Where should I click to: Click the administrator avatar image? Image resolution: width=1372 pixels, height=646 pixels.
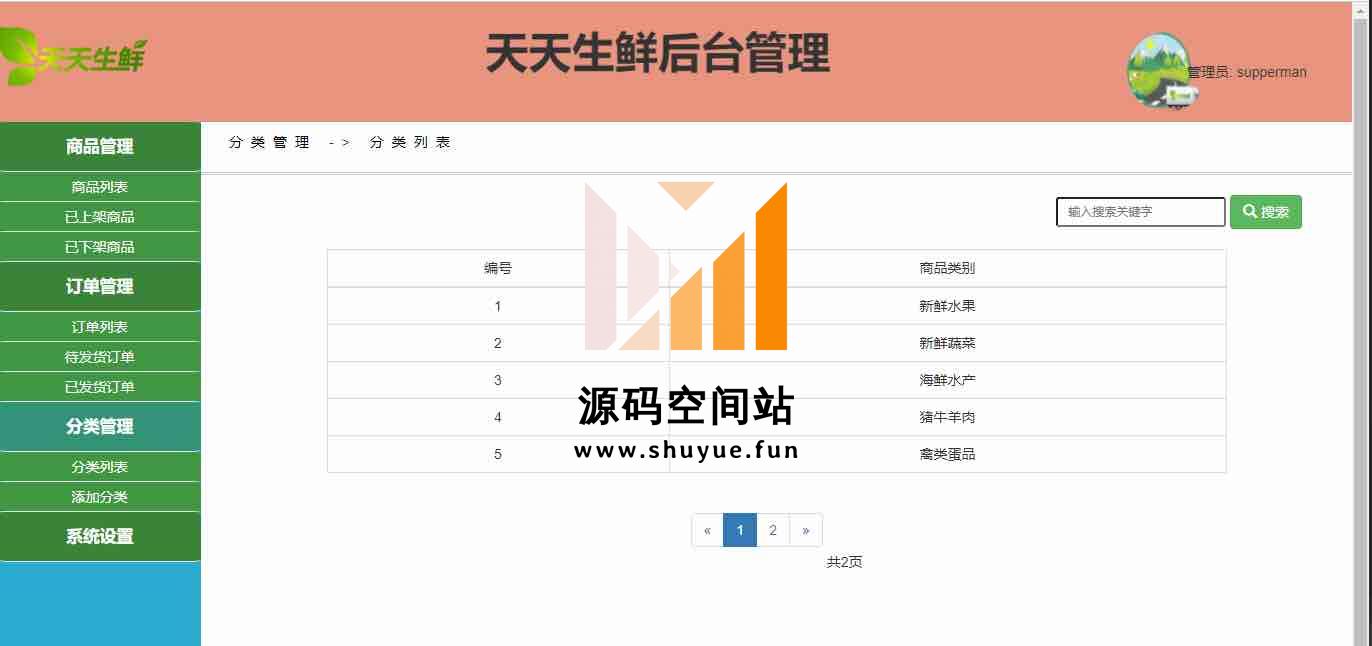point(1158,71)
